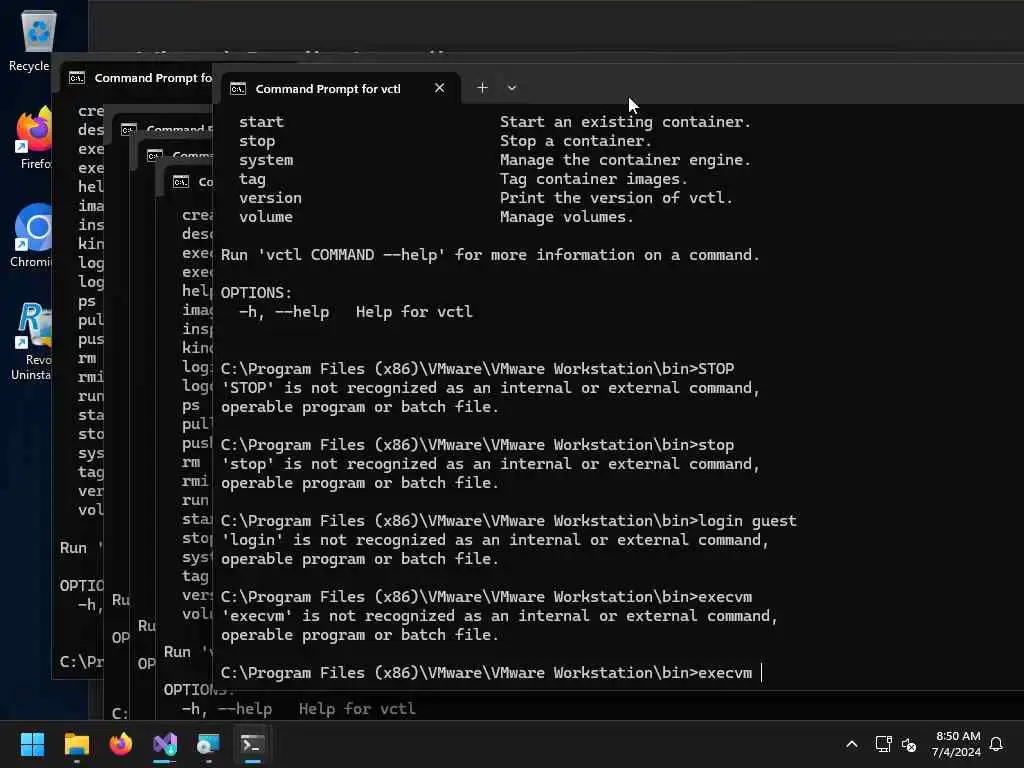Open a new terminal tab with plus button

(x=482, y=88)
